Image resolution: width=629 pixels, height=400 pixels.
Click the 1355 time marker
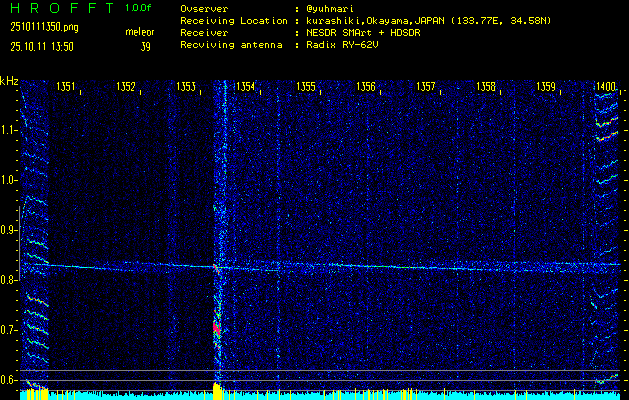306,87
